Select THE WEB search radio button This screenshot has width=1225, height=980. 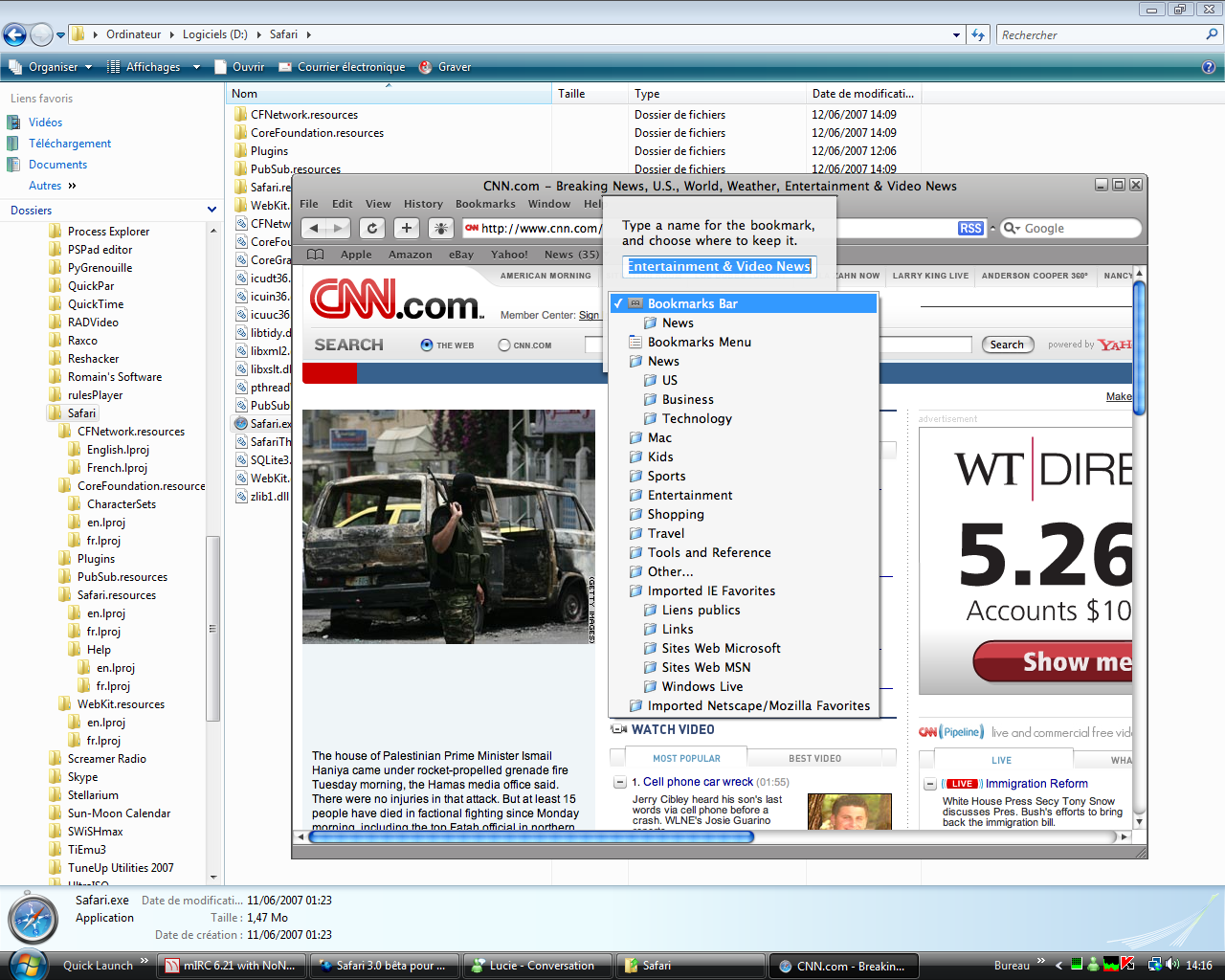point(427,345)
